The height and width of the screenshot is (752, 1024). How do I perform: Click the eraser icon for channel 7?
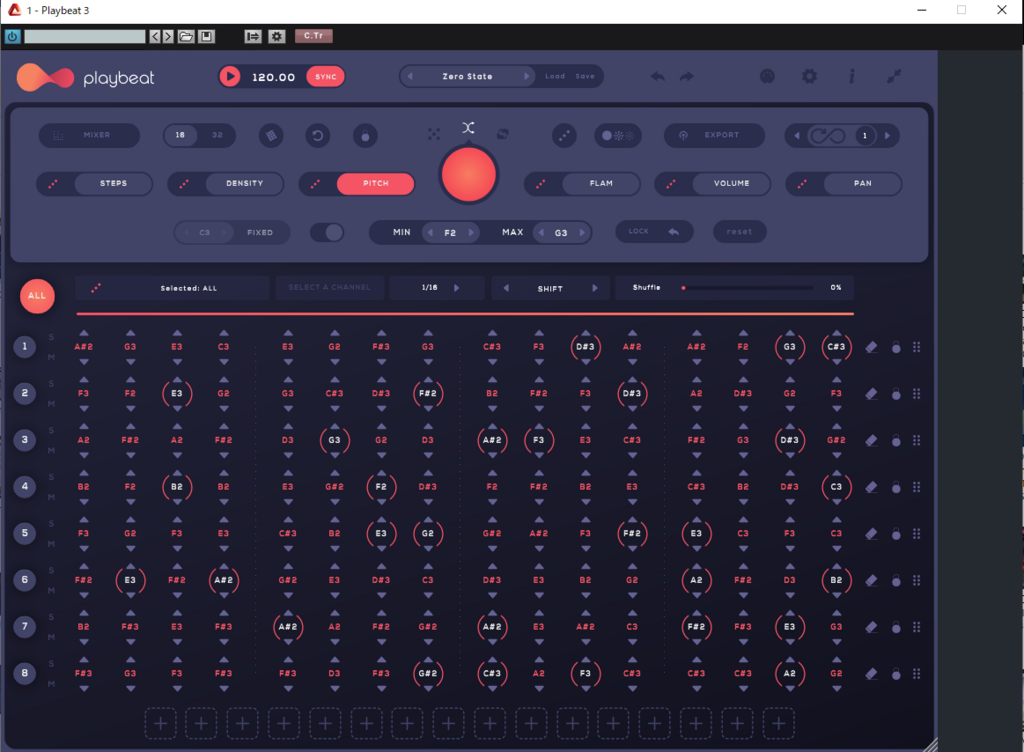871,627
